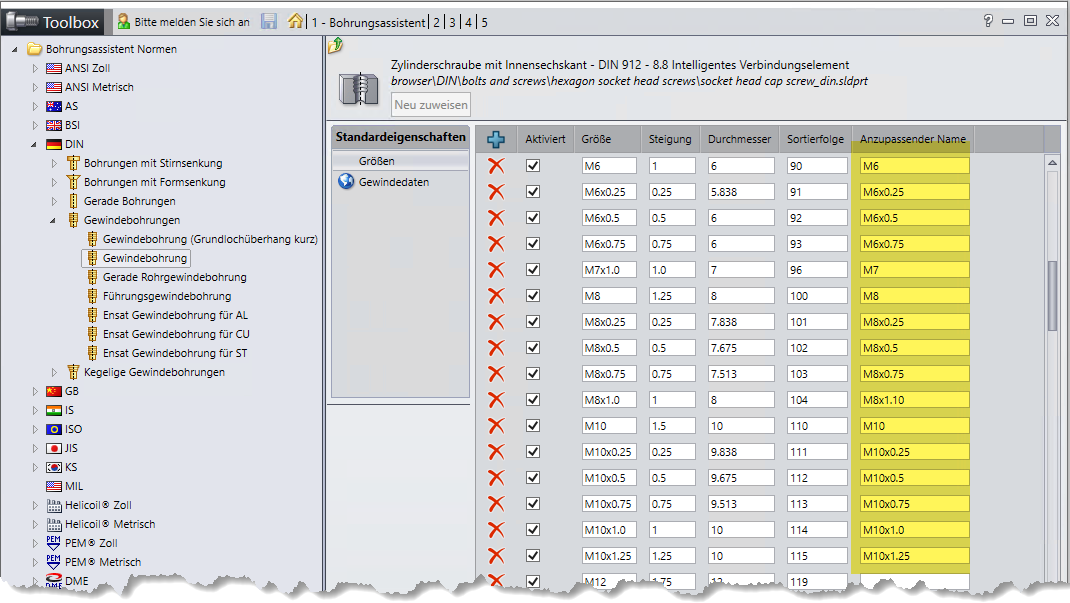Expand the ISO standards node
This screenshot has height=603, width=1070.
click(36, 429)
